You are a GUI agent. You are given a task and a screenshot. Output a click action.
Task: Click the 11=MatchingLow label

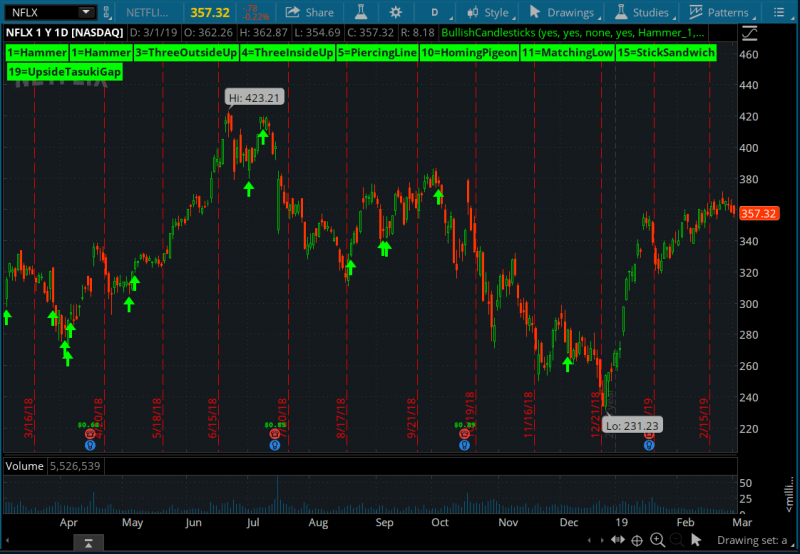point(567,53)
